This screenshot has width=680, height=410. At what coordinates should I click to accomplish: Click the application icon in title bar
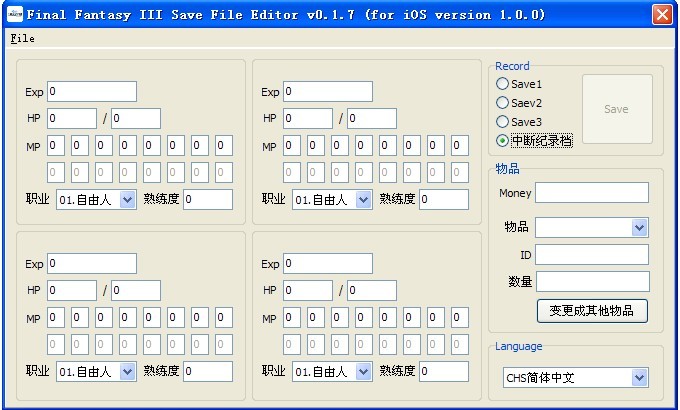(x=15, y=15)
